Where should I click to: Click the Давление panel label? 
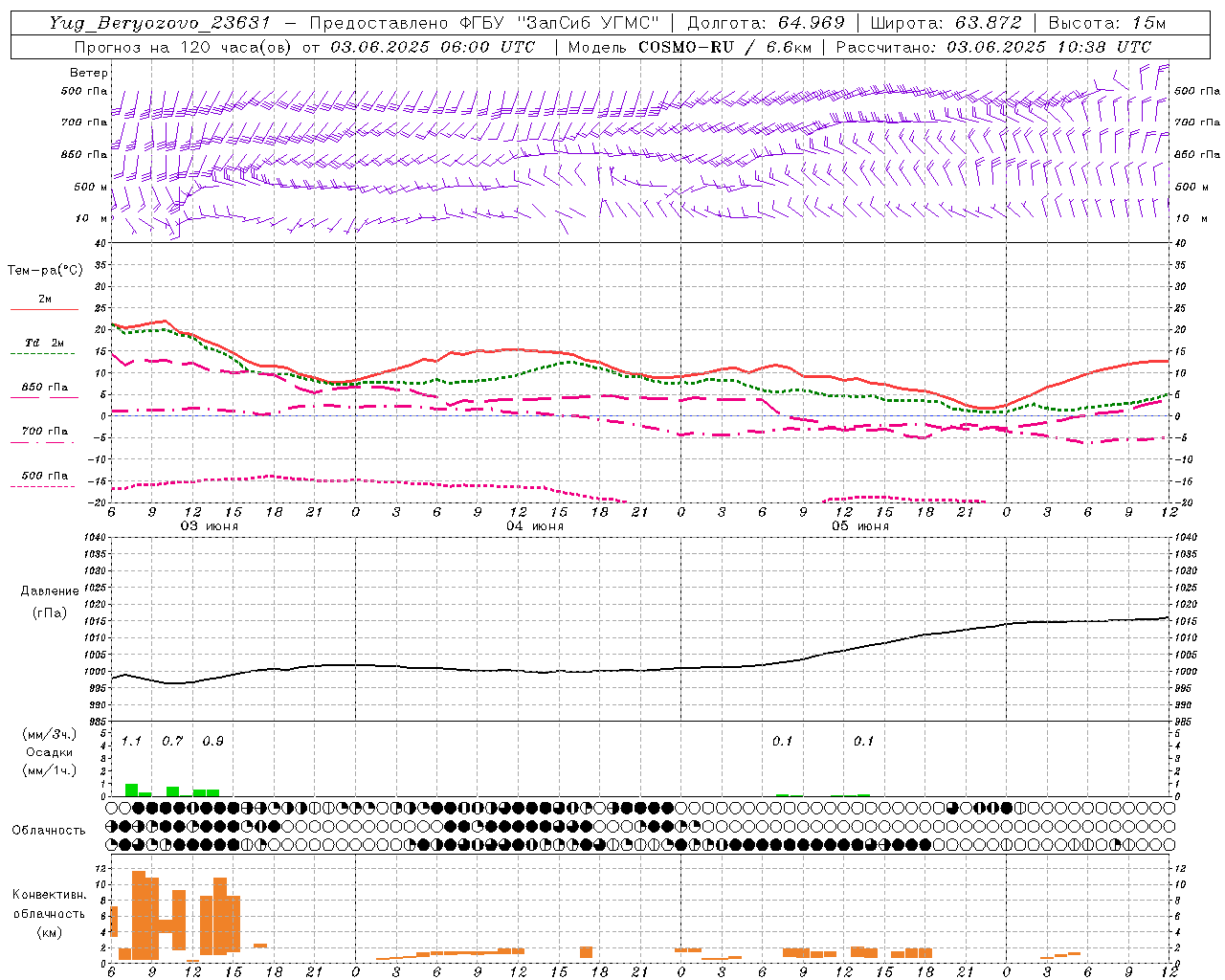pos(50,591)
